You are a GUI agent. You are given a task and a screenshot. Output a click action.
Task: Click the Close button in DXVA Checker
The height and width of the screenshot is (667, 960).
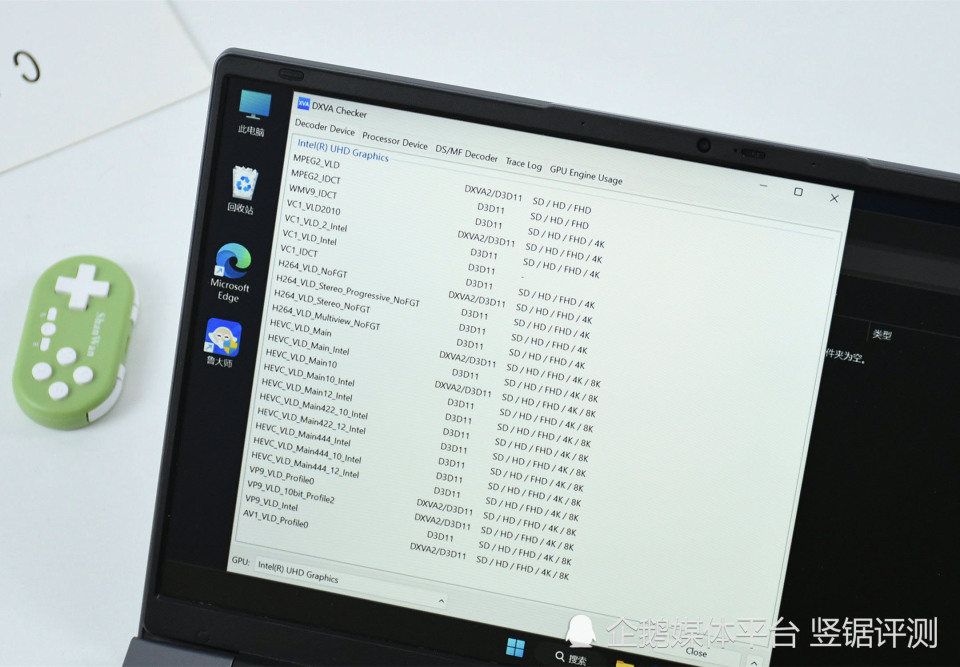(696, 652)
